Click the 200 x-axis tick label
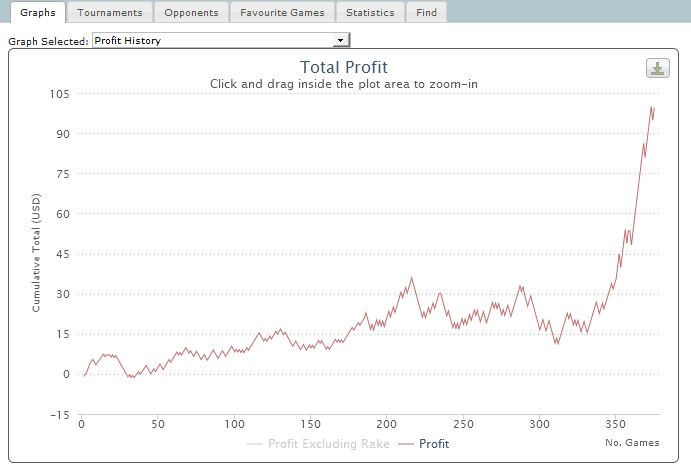 point(386,424)
